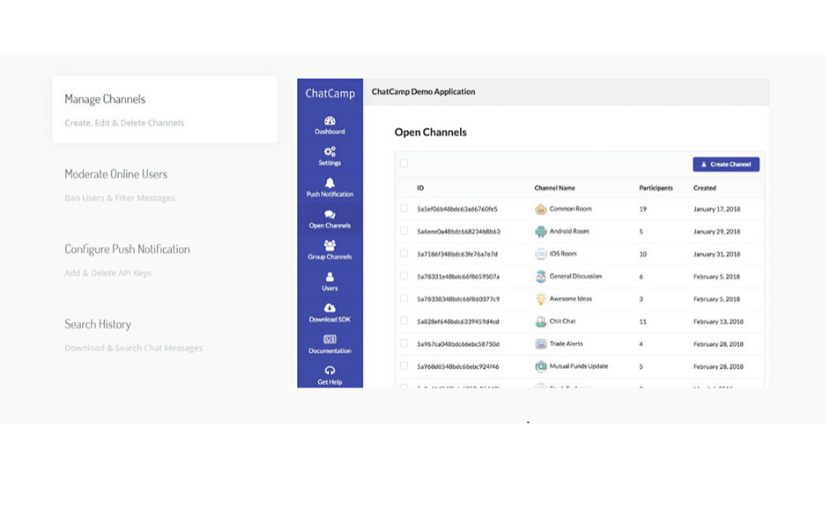825x525 pixels.
Task: Click the Awesome Ideas lightbulb avatar
Action: pos(540,299)
